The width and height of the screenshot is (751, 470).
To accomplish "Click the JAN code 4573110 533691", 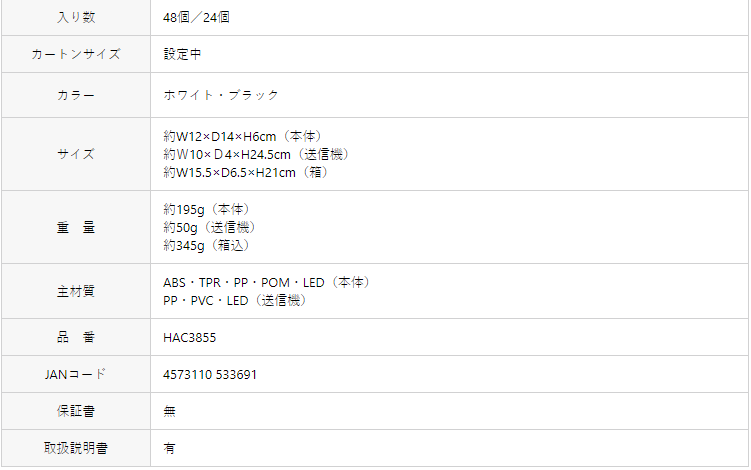I will (x=210, y=375).
